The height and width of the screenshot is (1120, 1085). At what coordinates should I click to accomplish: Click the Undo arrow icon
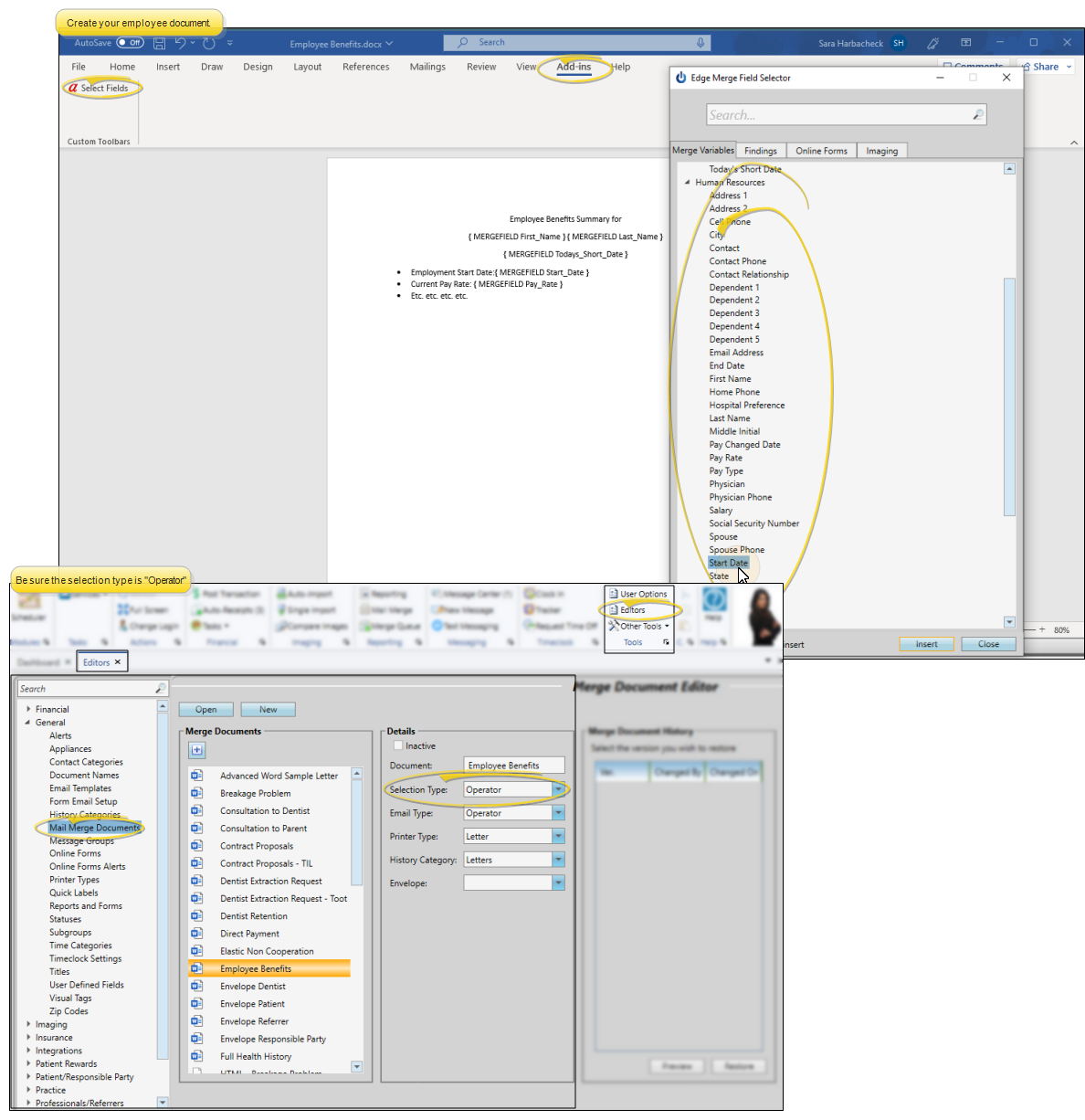[x=181, y=43]
